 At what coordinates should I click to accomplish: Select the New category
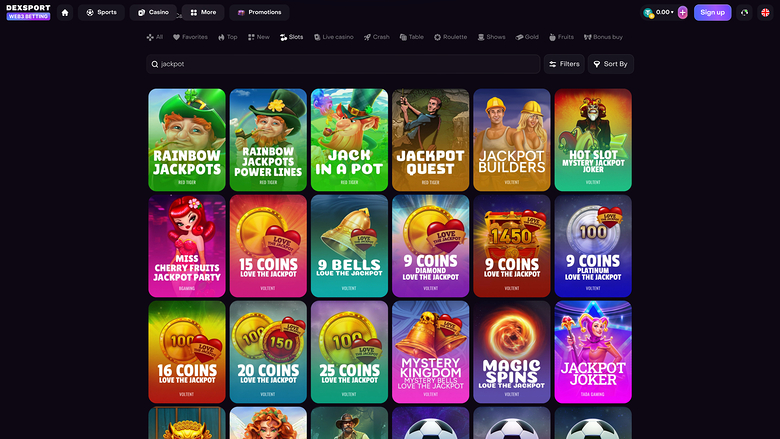[259, 37]
